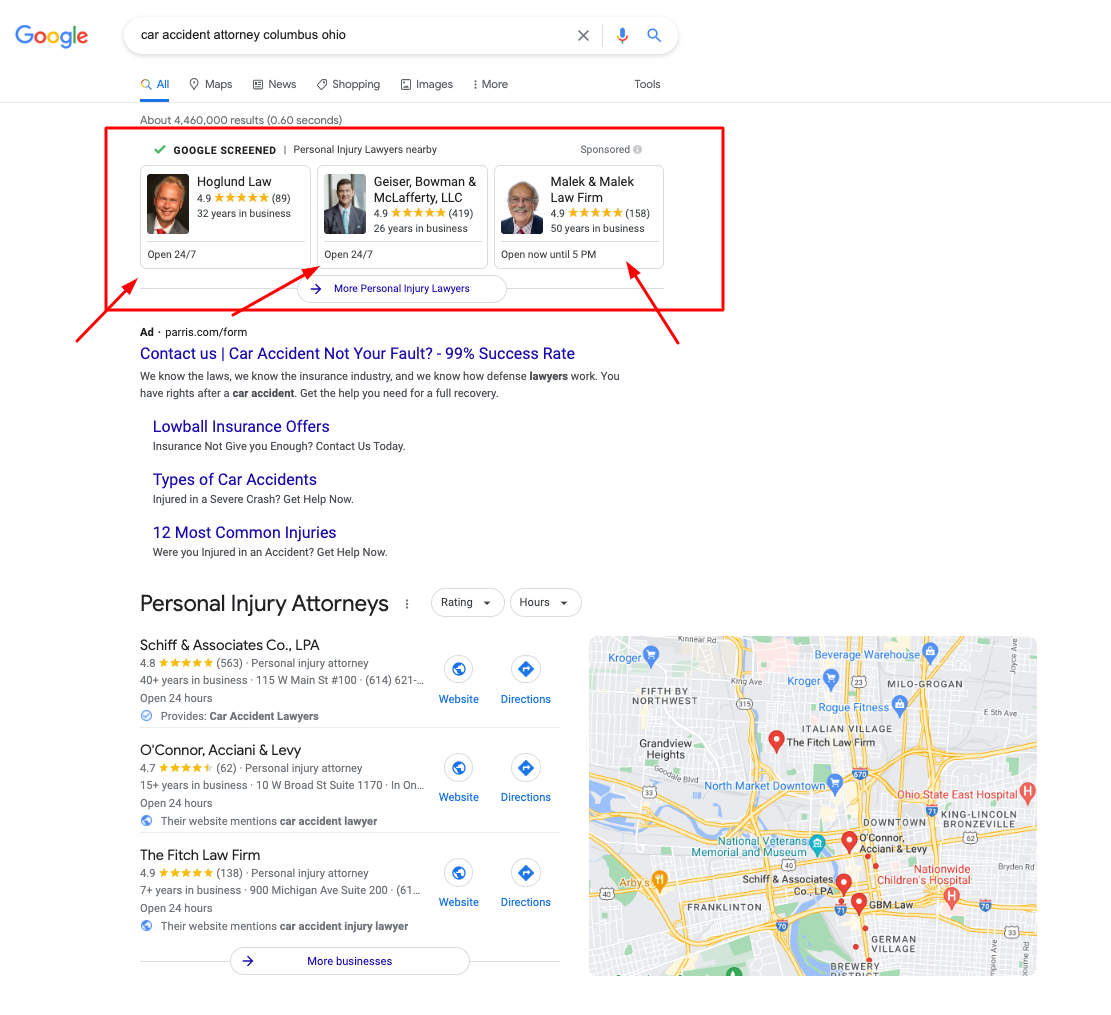Clear the search box with the X

coord(583,34)
